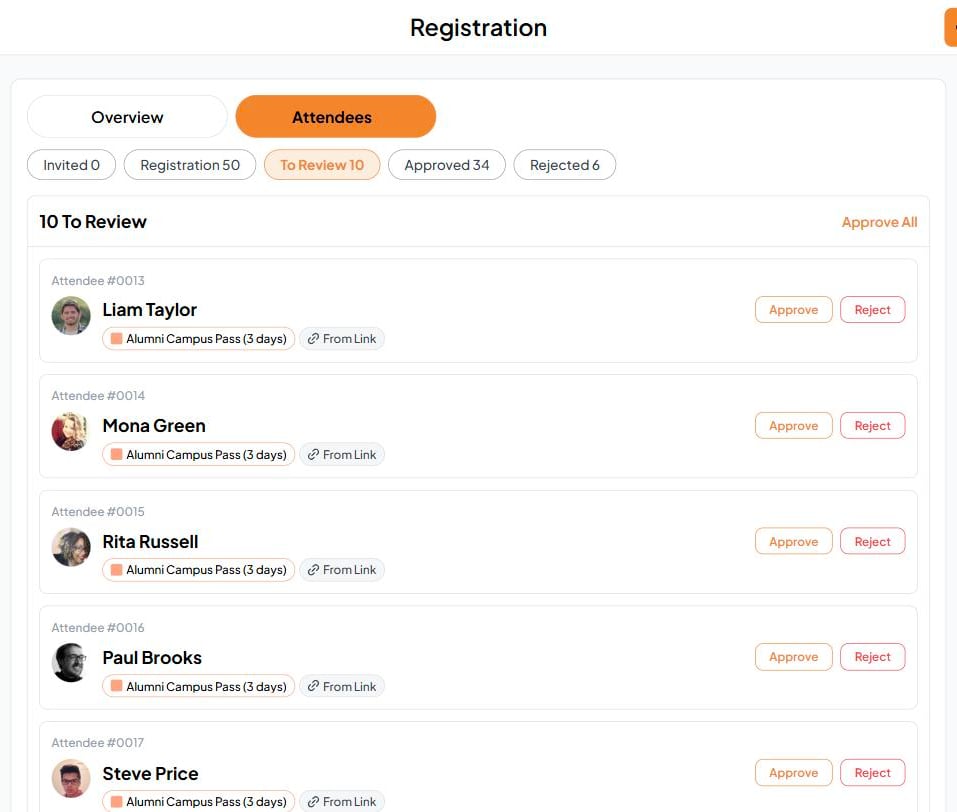
Task: Click Rita Russell's avatar photo
Action: (71, 547)
